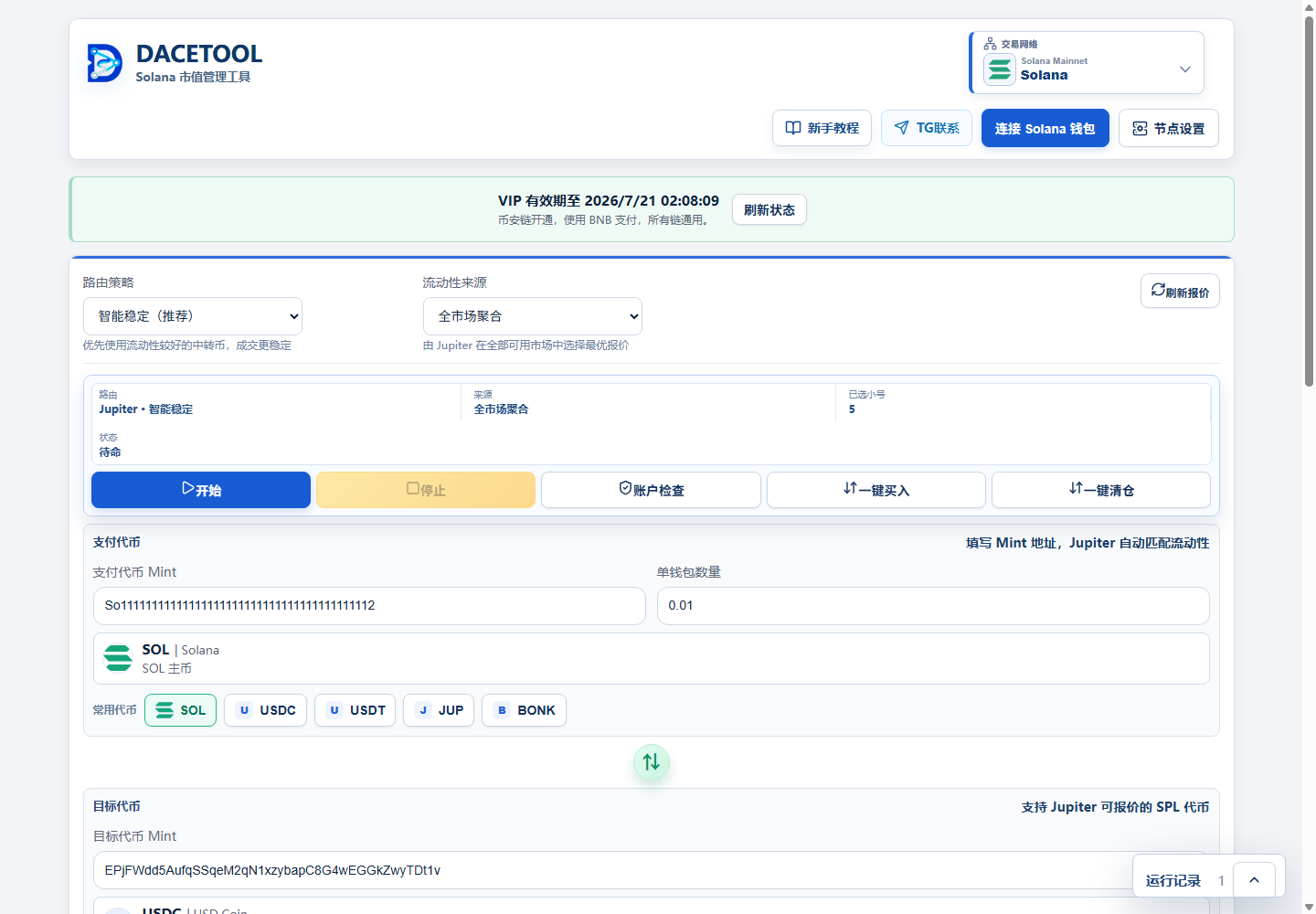This screenshot has width=1316, height=914.
Task: Click the paper plane icon in TG联系
Action: click(x=902, y=128)
